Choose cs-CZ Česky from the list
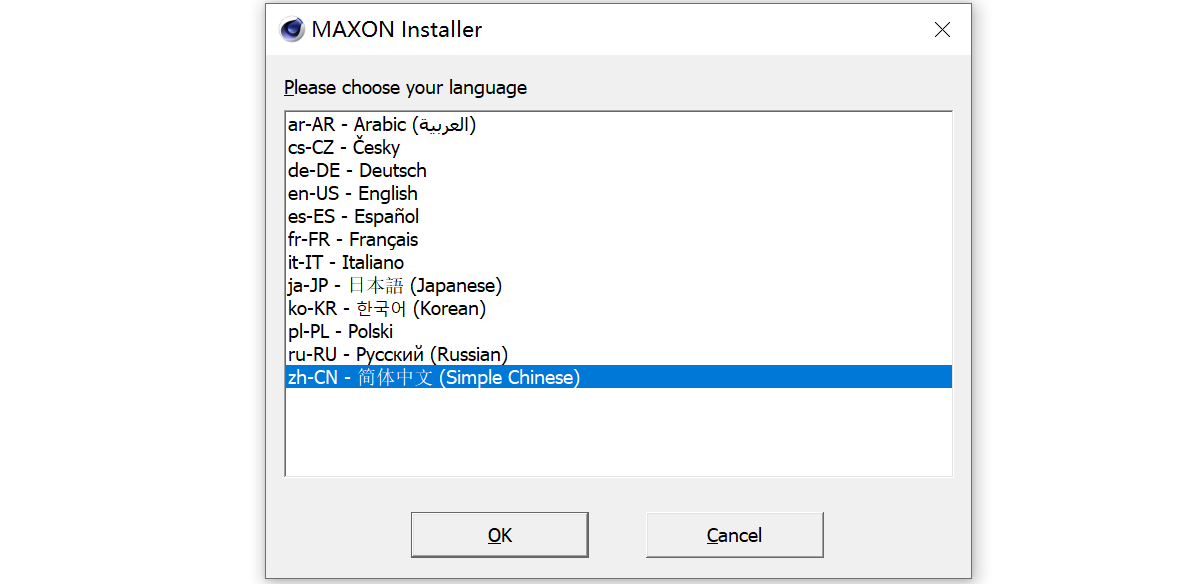This screenshot has width=1184, height=584. 343,148
